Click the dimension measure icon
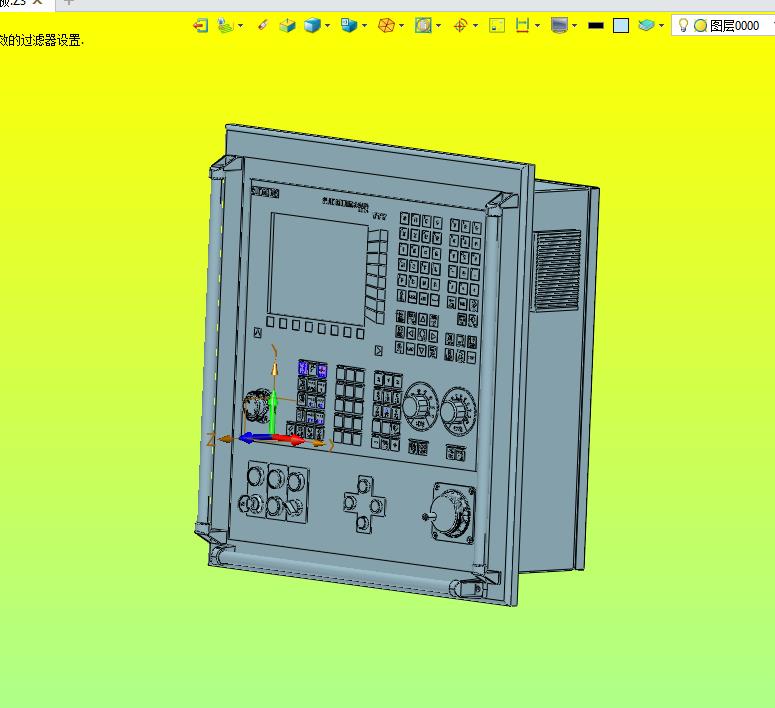Image resolution: width=775 pixels, height=708 pixels. pos(522,25)
